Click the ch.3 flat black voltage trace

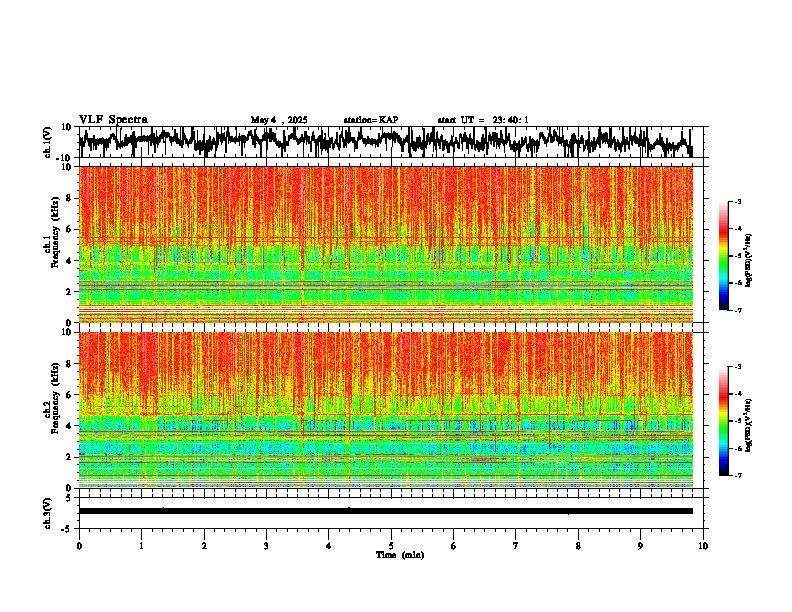pos(385,511)
